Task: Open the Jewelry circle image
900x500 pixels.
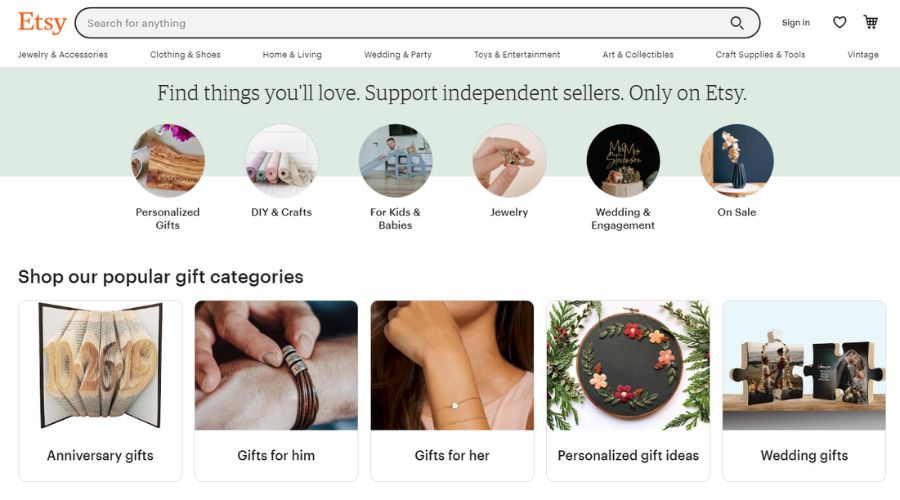Action: [x=510, y=161]
